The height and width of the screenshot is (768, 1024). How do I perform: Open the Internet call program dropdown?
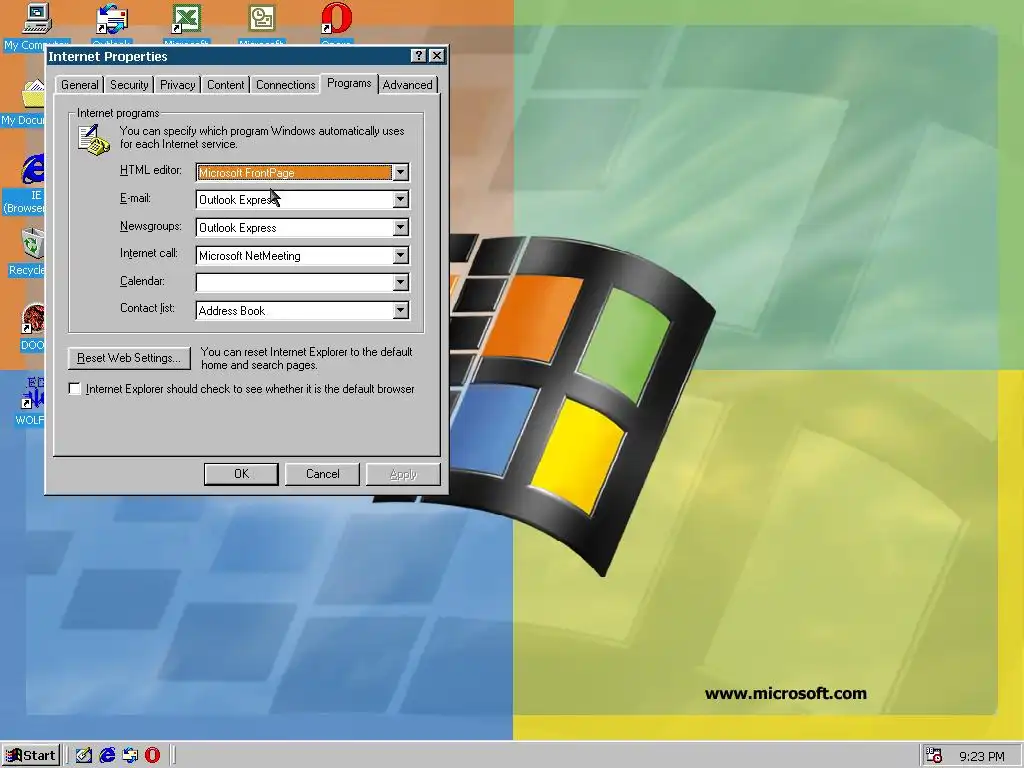point(401,256)
